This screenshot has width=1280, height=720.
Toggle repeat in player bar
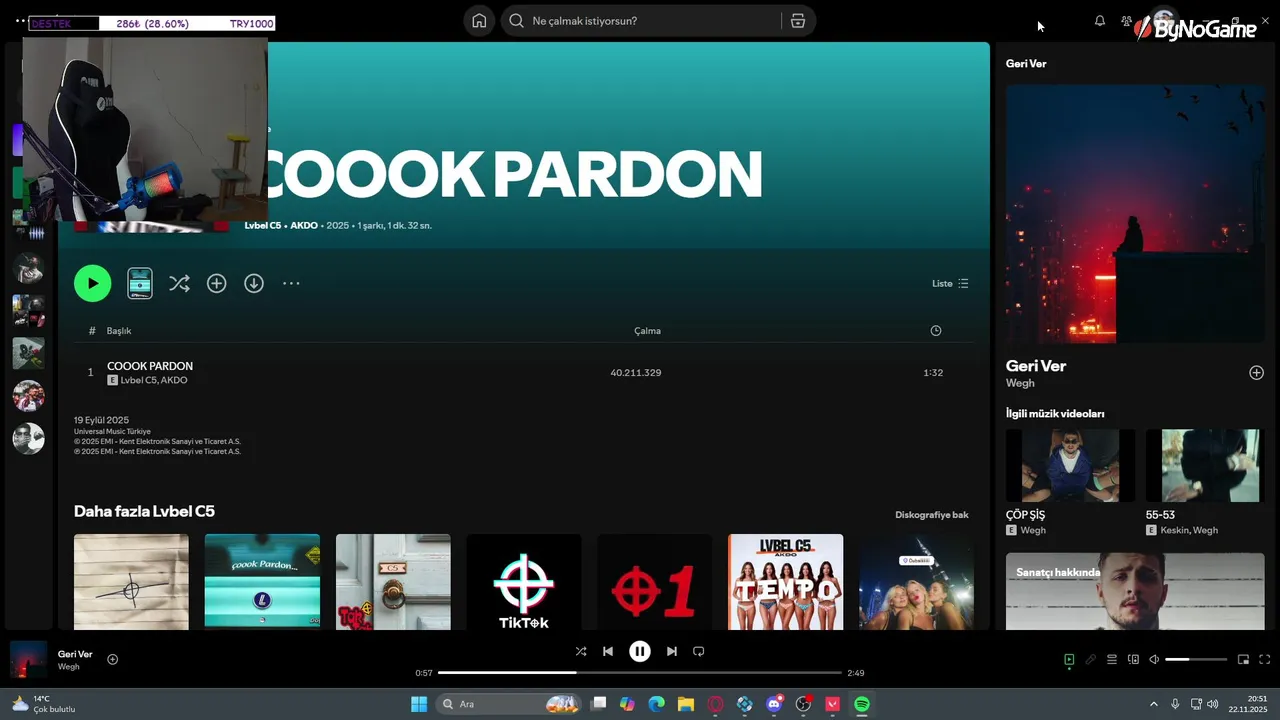(699, 651)
